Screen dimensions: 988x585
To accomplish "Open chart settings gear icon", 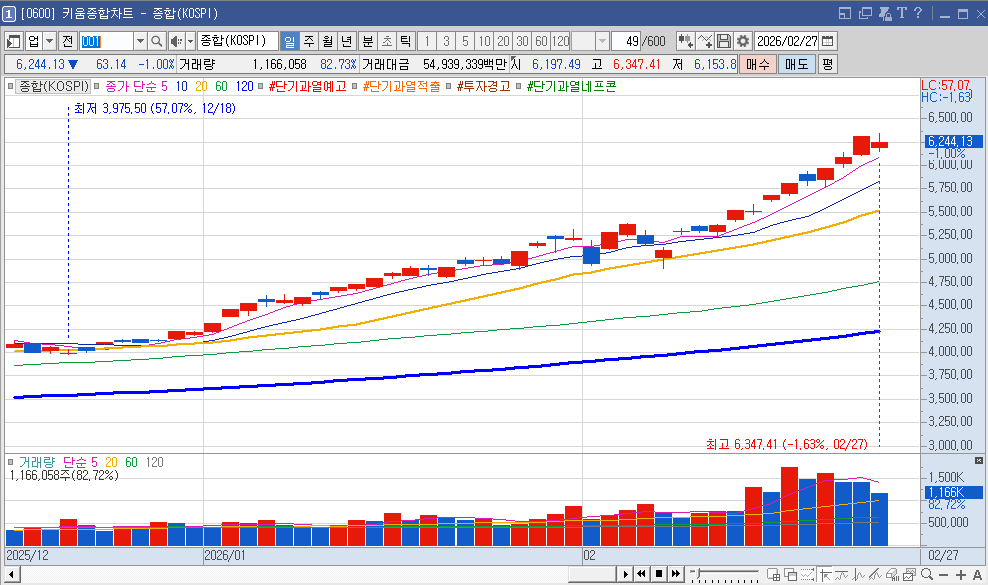I will pos(743,41).
